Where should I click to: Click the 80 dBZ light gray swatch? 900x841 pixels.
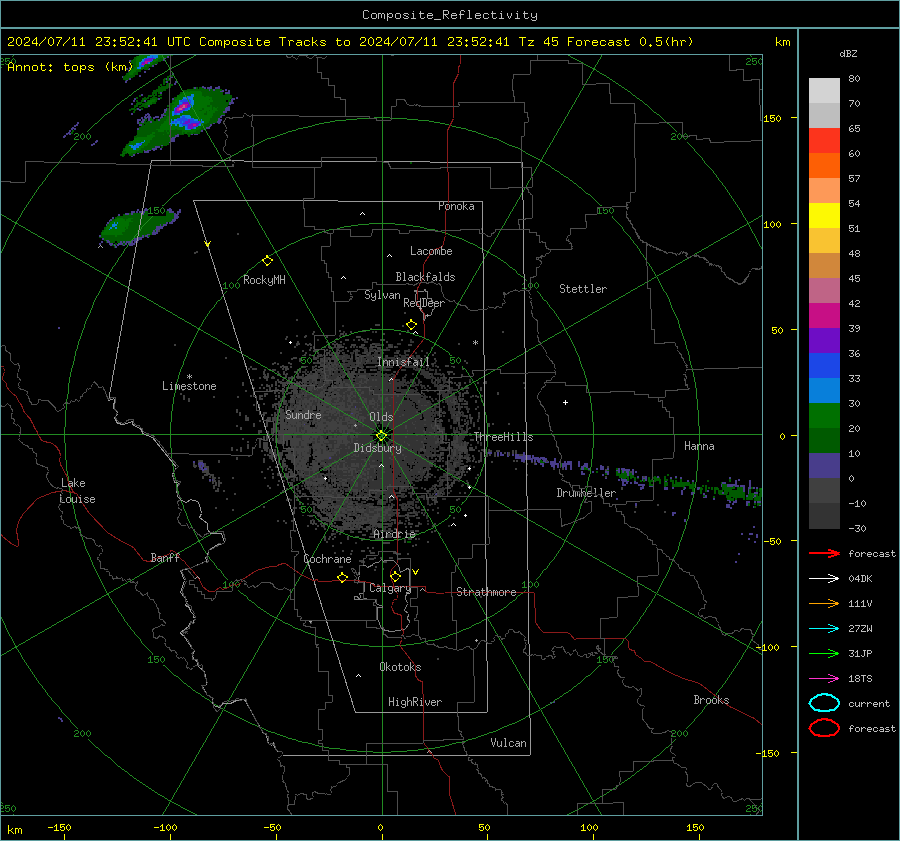pyautogui.click(x=824, y=91)
